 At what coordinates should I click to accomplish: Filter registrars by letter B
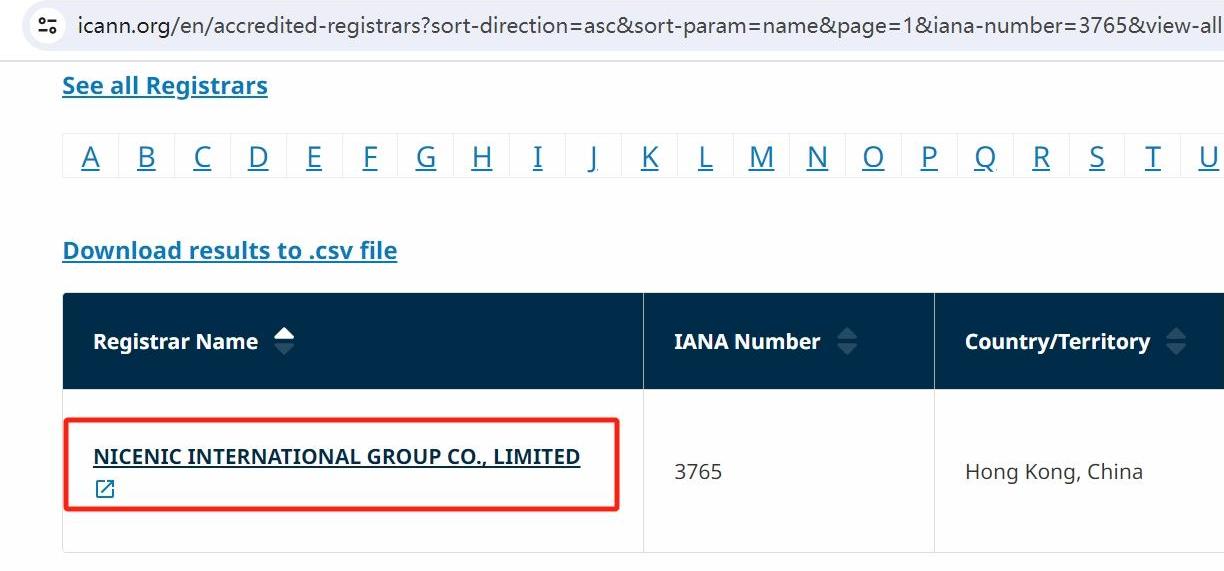pos(147,157)
